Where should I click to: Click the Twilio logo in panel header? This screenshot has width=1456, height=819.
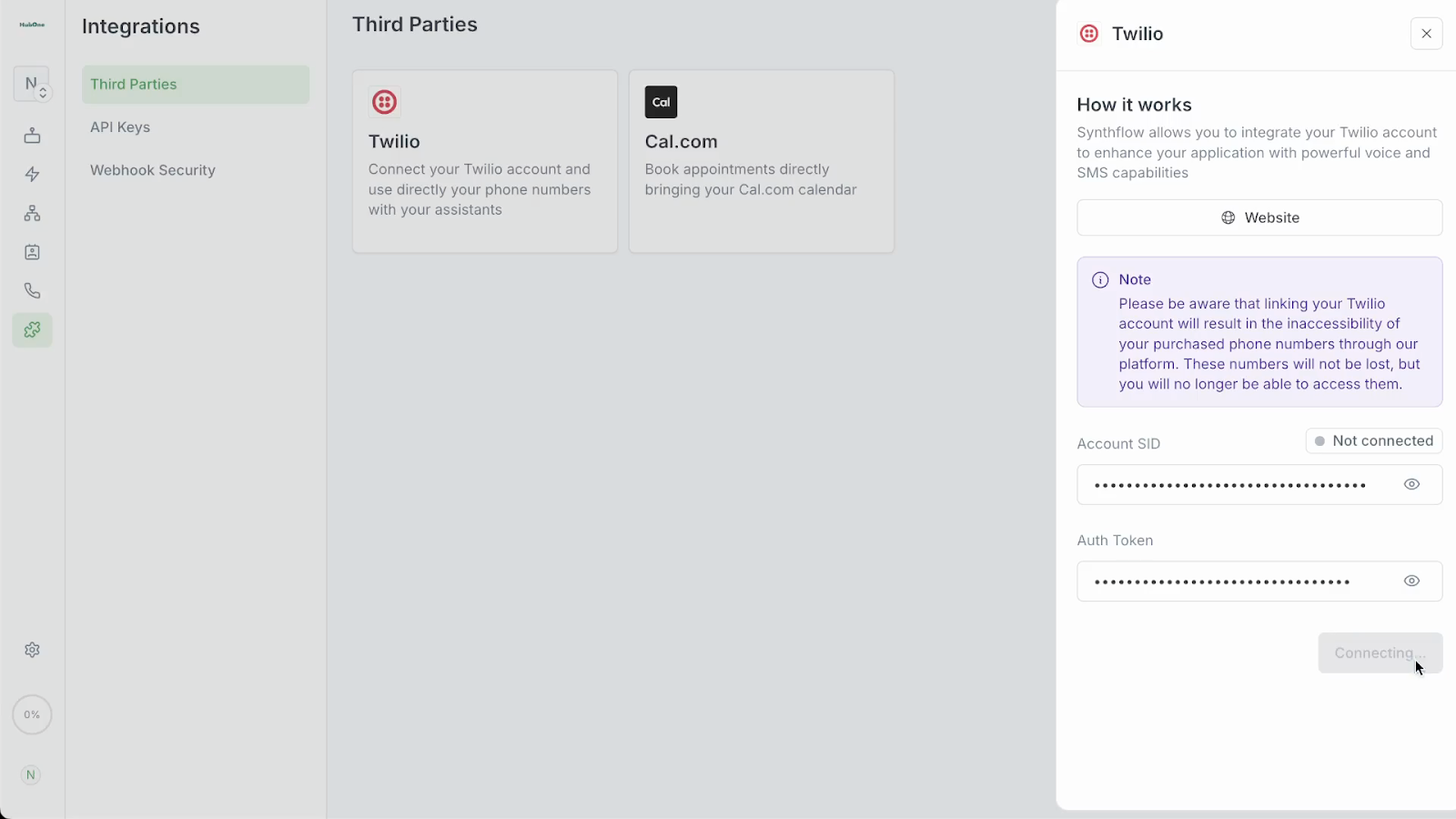[x=1088, y=34]
